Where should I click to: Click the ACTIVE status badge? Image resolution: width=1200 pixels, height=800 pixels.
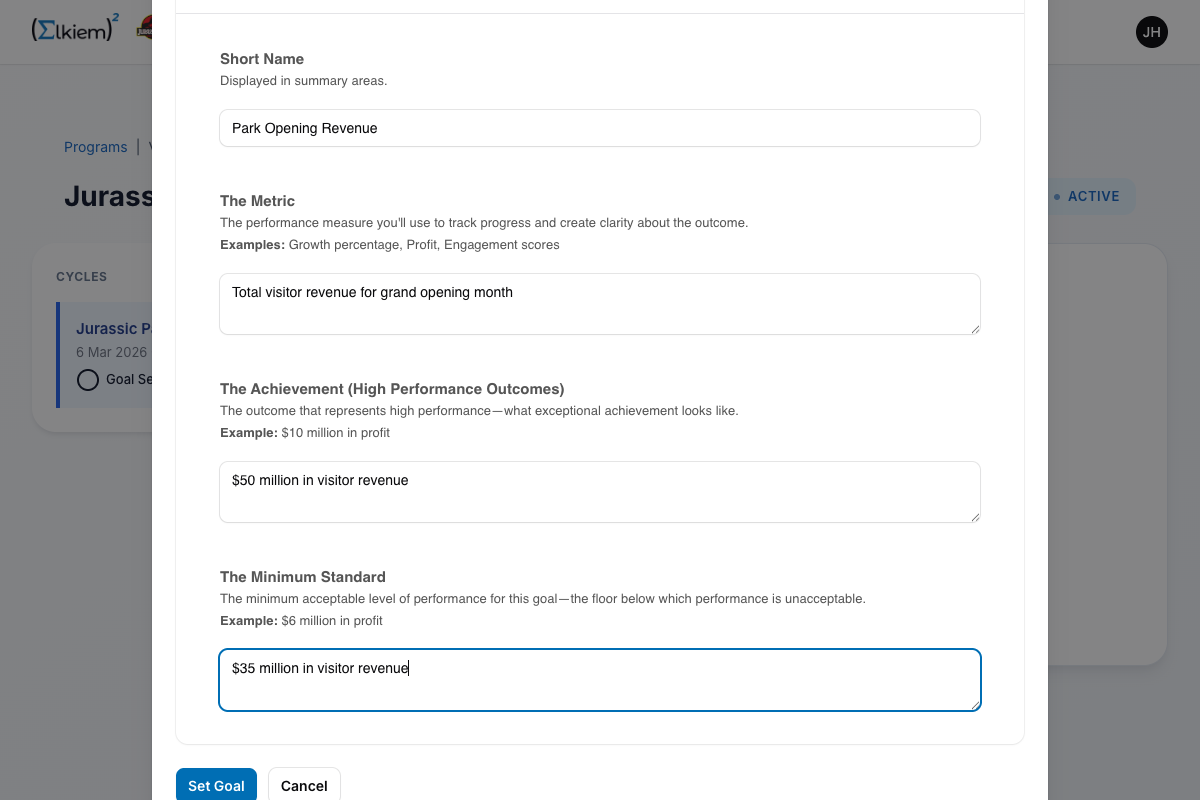[1091, 196]
